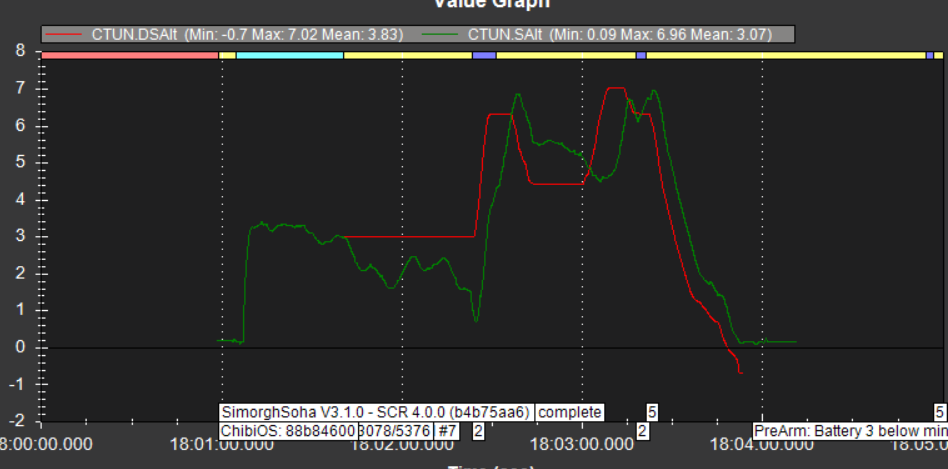948x469 pixels.
Task: Click the ChibiOS: 88b84600 message label
Action: coord(288,432)
